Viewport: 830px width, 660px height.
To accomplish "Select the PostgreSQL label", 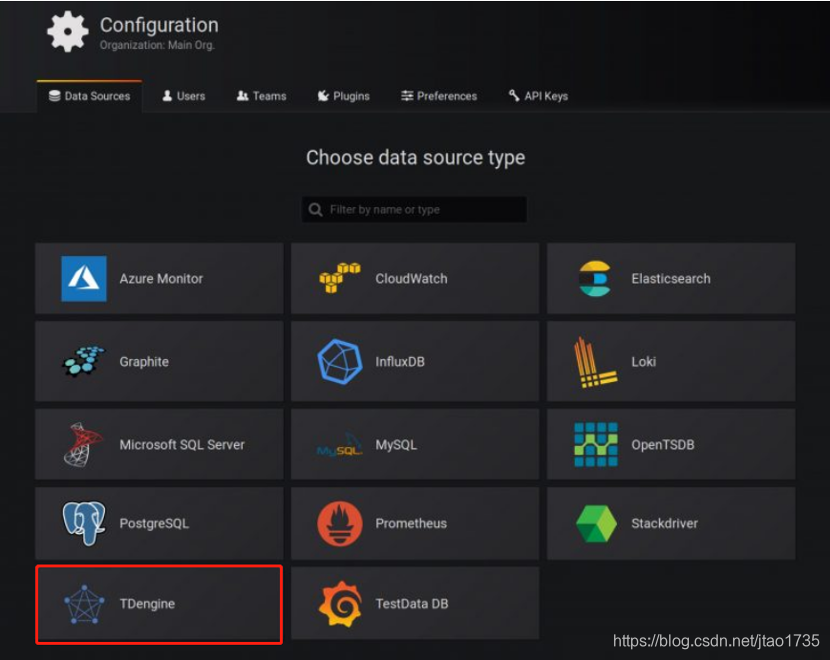I will (154, 524).
